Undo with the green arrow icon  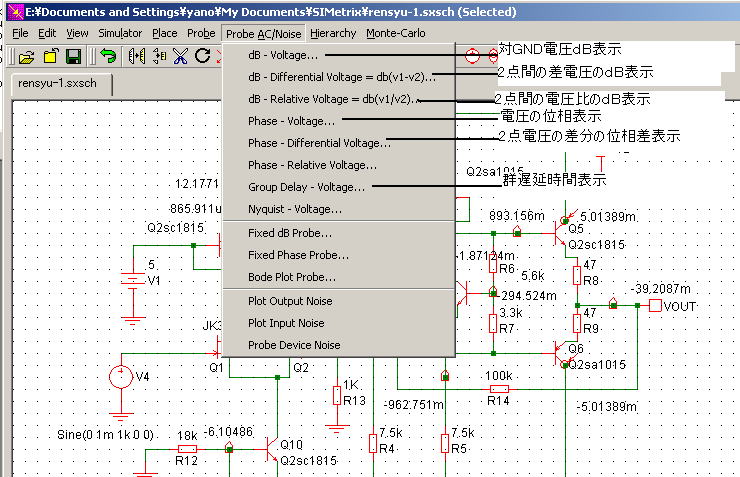(x=108, y=56)
